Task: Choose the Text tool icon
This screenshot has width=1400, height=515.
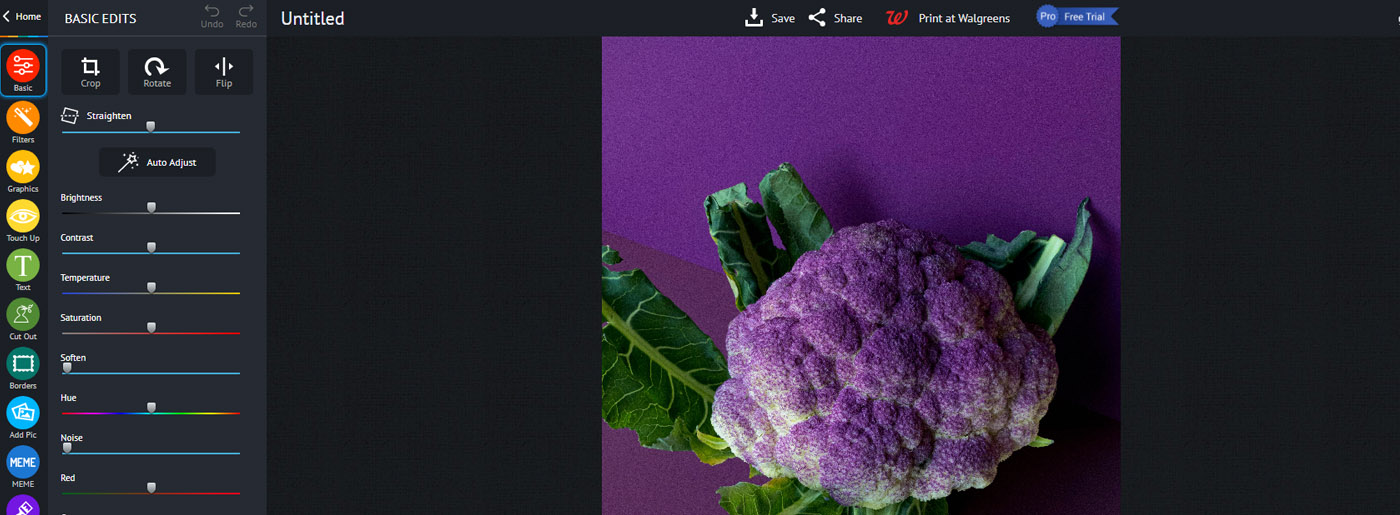Action: click(23, 267)
